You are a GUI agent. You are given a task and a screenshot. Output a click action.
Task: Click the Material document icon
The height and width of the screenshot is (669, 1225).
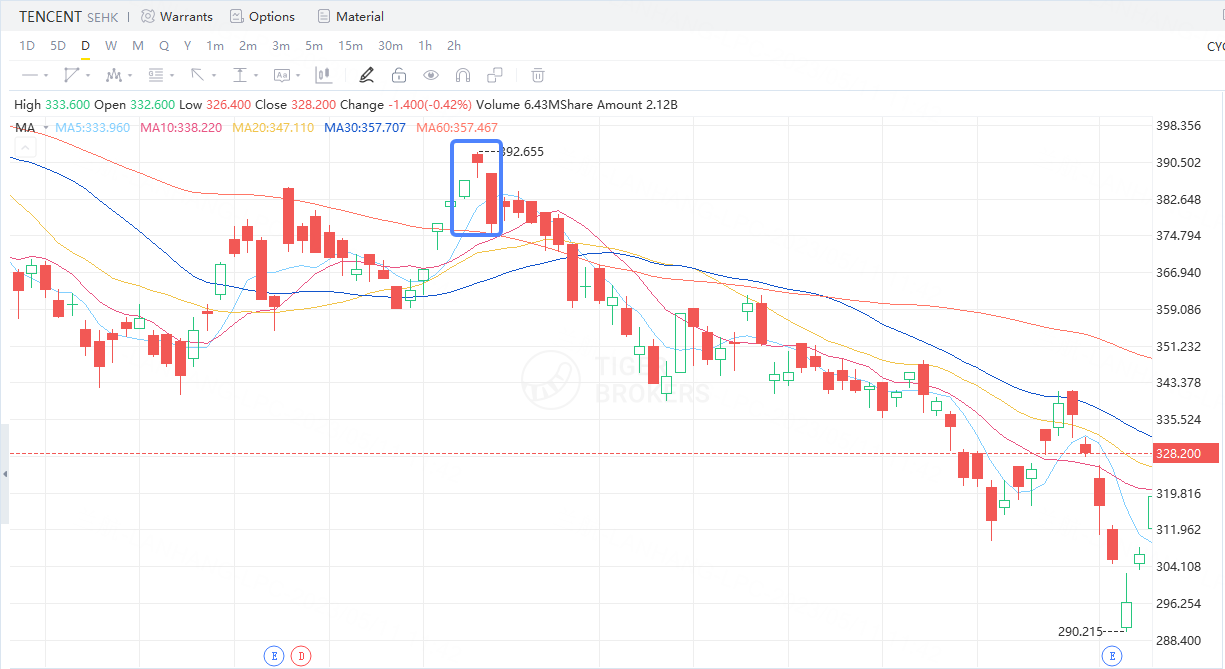click(x=324, y=16)
